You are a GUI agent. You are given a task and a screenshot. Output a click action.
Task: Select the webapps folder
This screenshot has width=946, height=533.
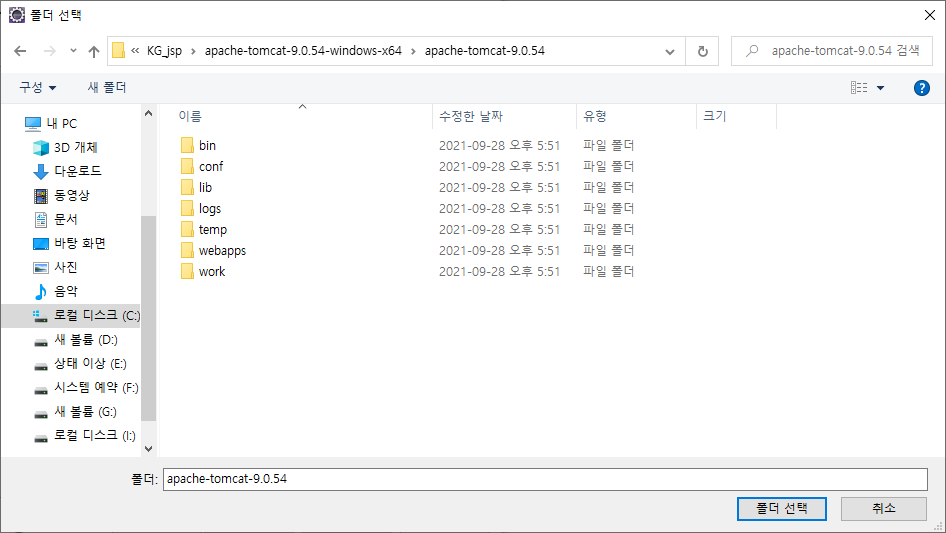point(222,251)
